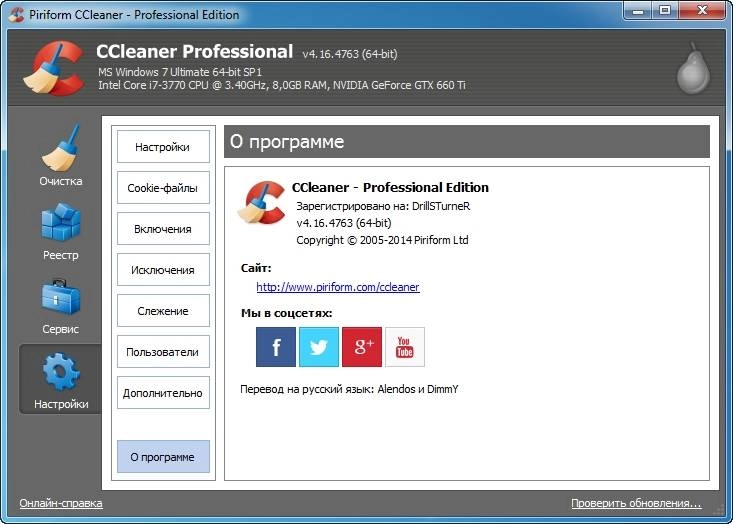Open the Сервис tools section
The image size is (733, 524).
pos(60,307)
